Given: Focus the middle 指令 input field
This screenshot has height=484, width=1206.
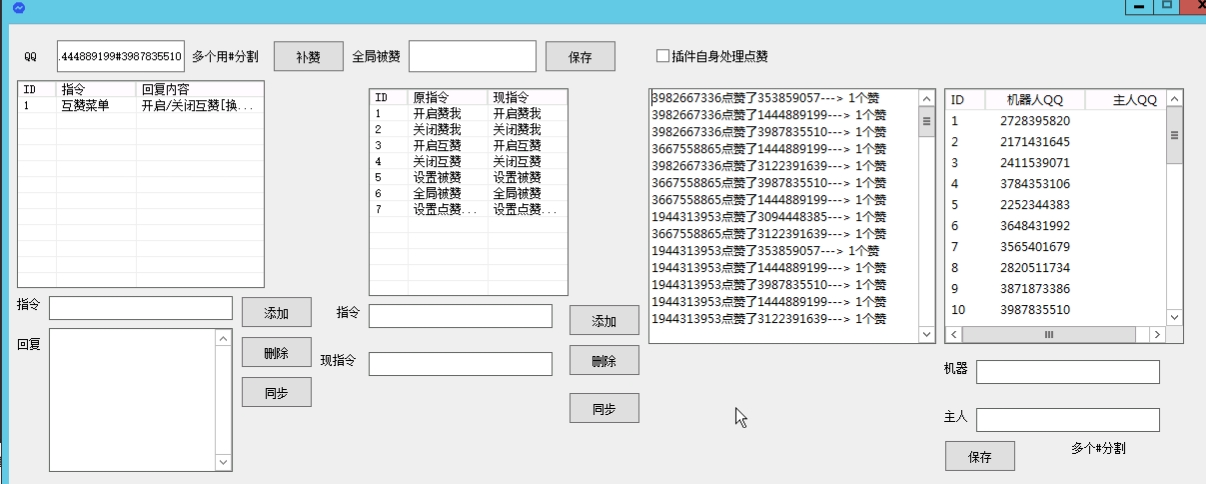Looking at the screenshot, I should 460,316.
